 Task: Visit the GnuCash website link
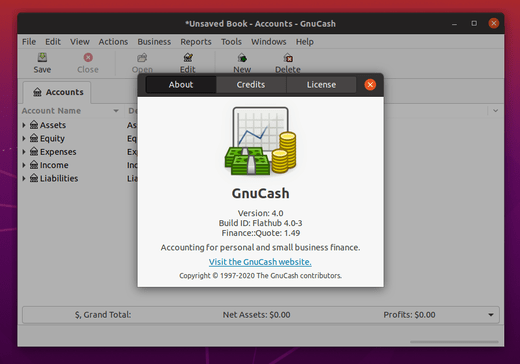pyautogui.click(x=260, y=262)
